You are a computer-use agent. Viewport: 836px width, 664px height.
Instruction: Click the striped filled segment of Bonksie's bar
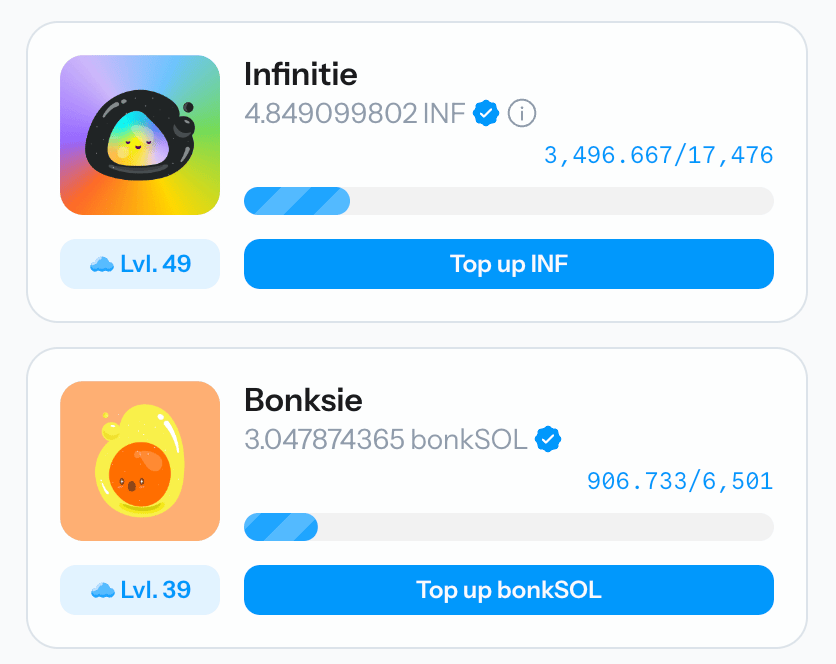[x=281, y=527]
